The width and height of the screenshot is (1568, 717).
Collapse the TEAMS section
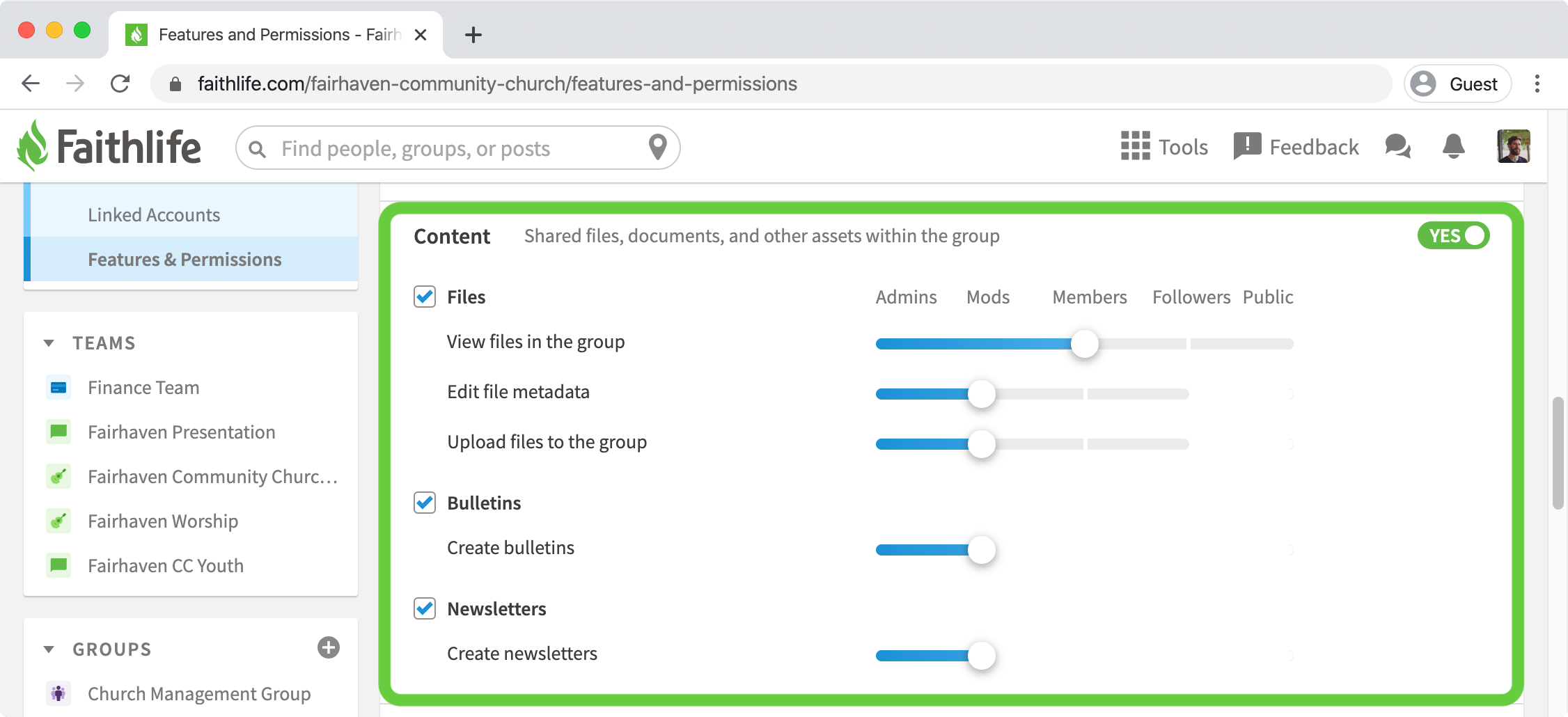(49, 343)
